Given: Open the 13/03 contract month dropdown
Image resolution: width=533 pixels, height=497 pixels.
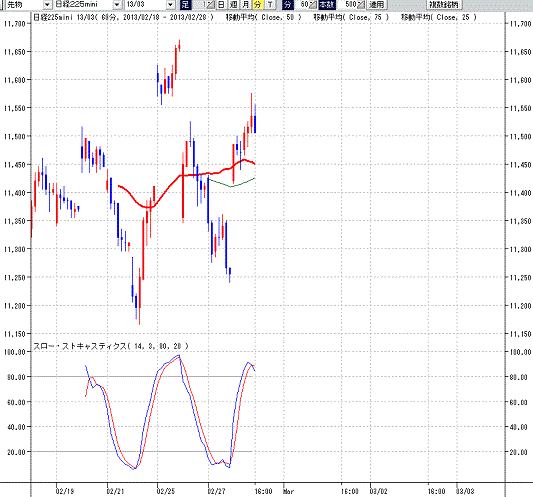Looking at the screenshot, I should (170, 4).
